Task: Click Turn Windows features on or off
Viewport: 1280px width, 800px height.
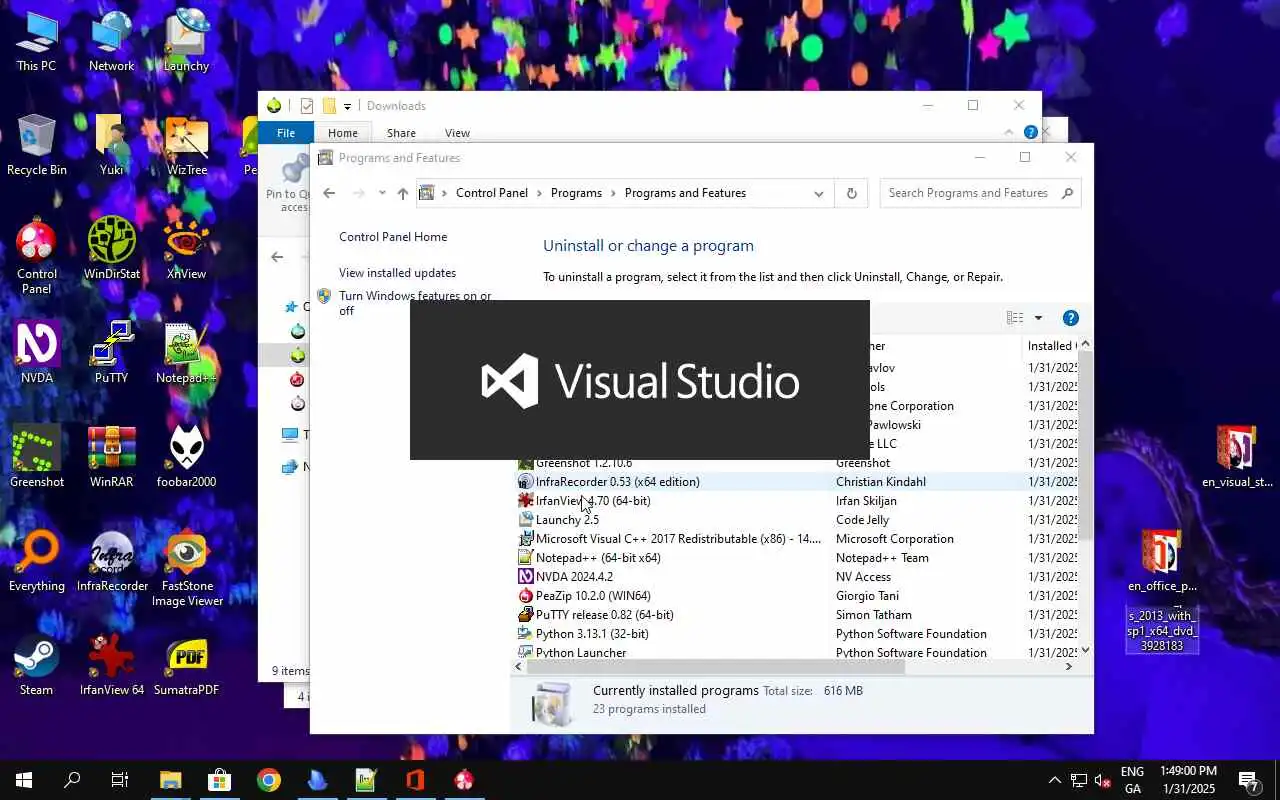Action: [415, 303]
